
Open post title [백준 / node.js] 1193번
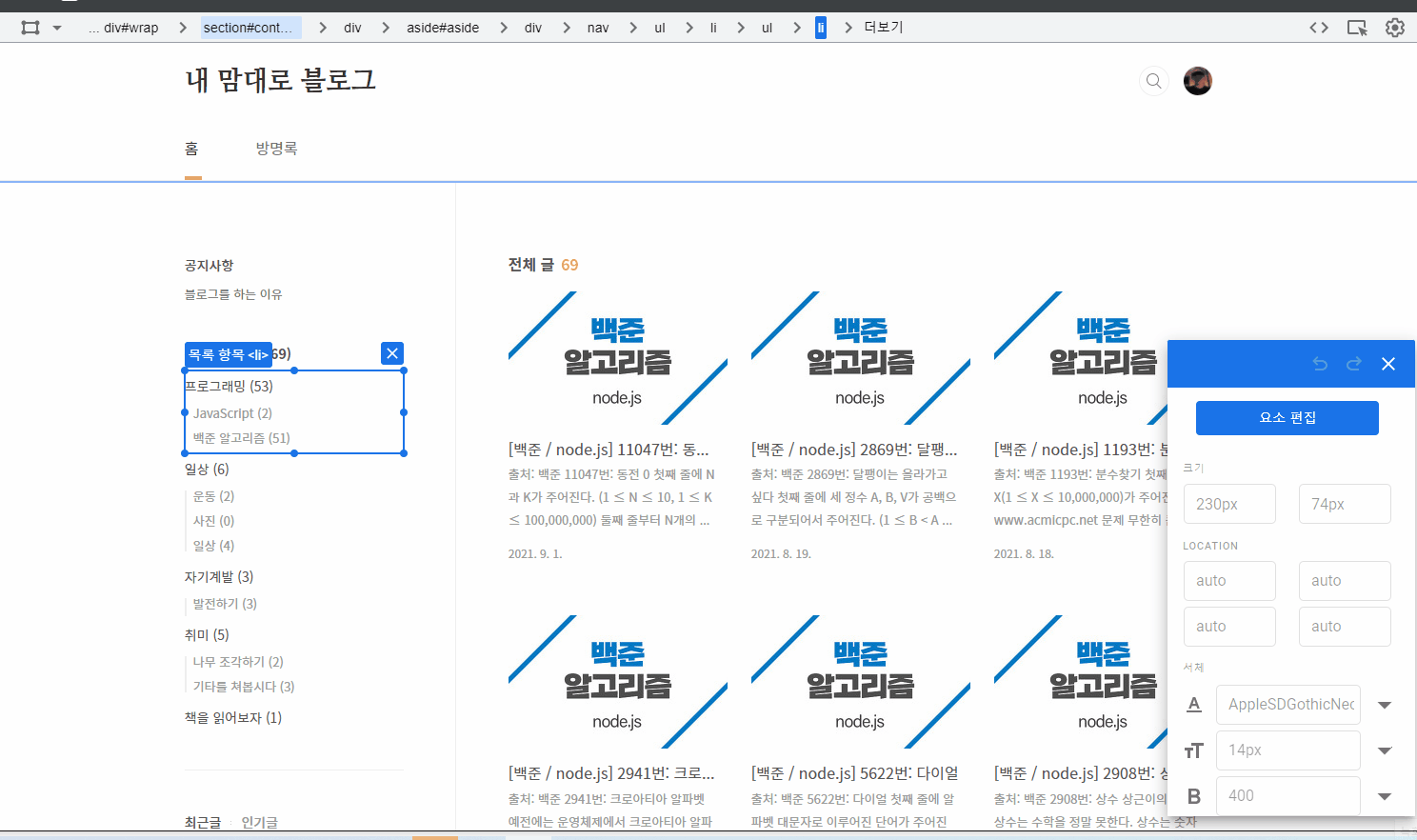pyautogui.click(x=1081, y=450)
